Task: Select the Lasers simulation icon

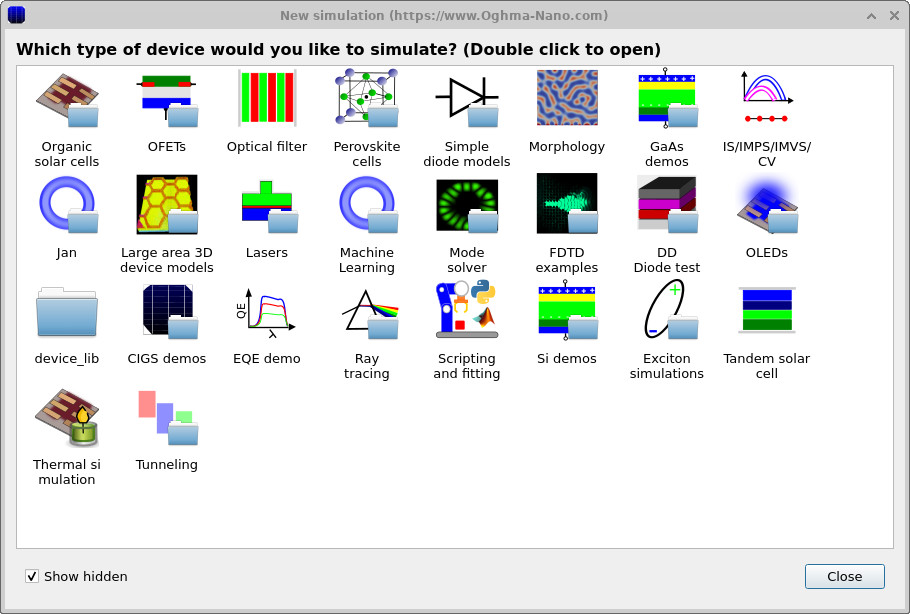Action: pyautogui.click(x=267, y=204)
